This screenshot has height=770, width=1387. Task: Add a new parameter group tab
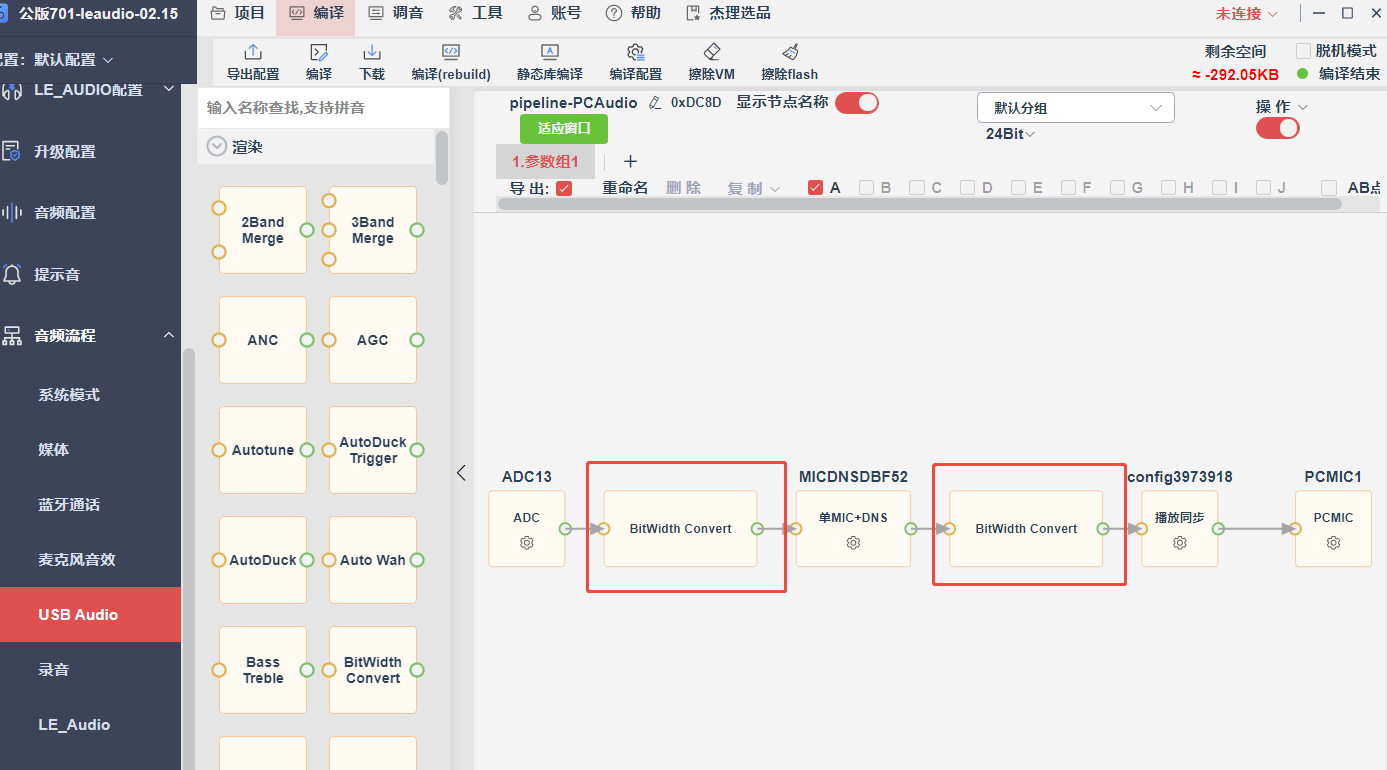pos(630,161)
